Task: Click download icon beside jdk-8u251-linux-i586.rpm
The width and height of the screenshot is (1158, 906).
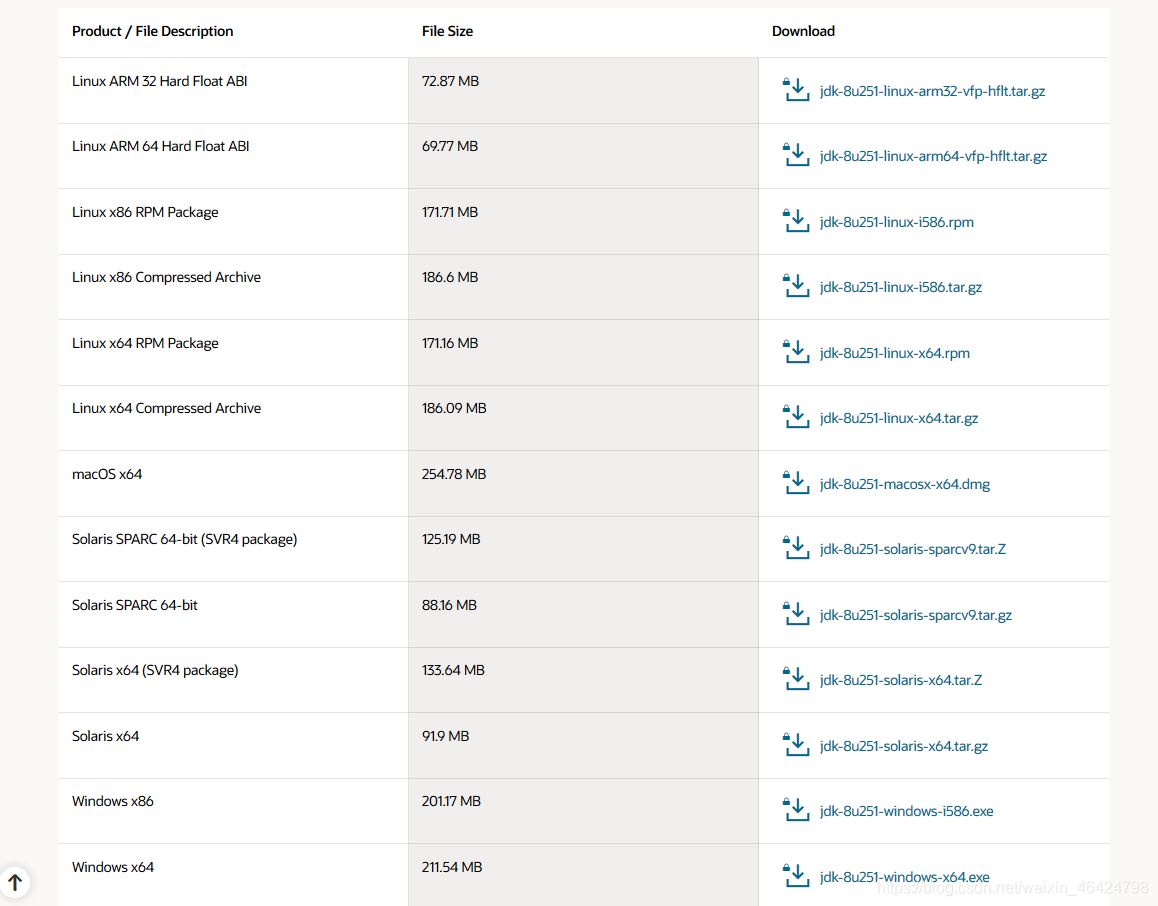Action: tap(795, 220)
